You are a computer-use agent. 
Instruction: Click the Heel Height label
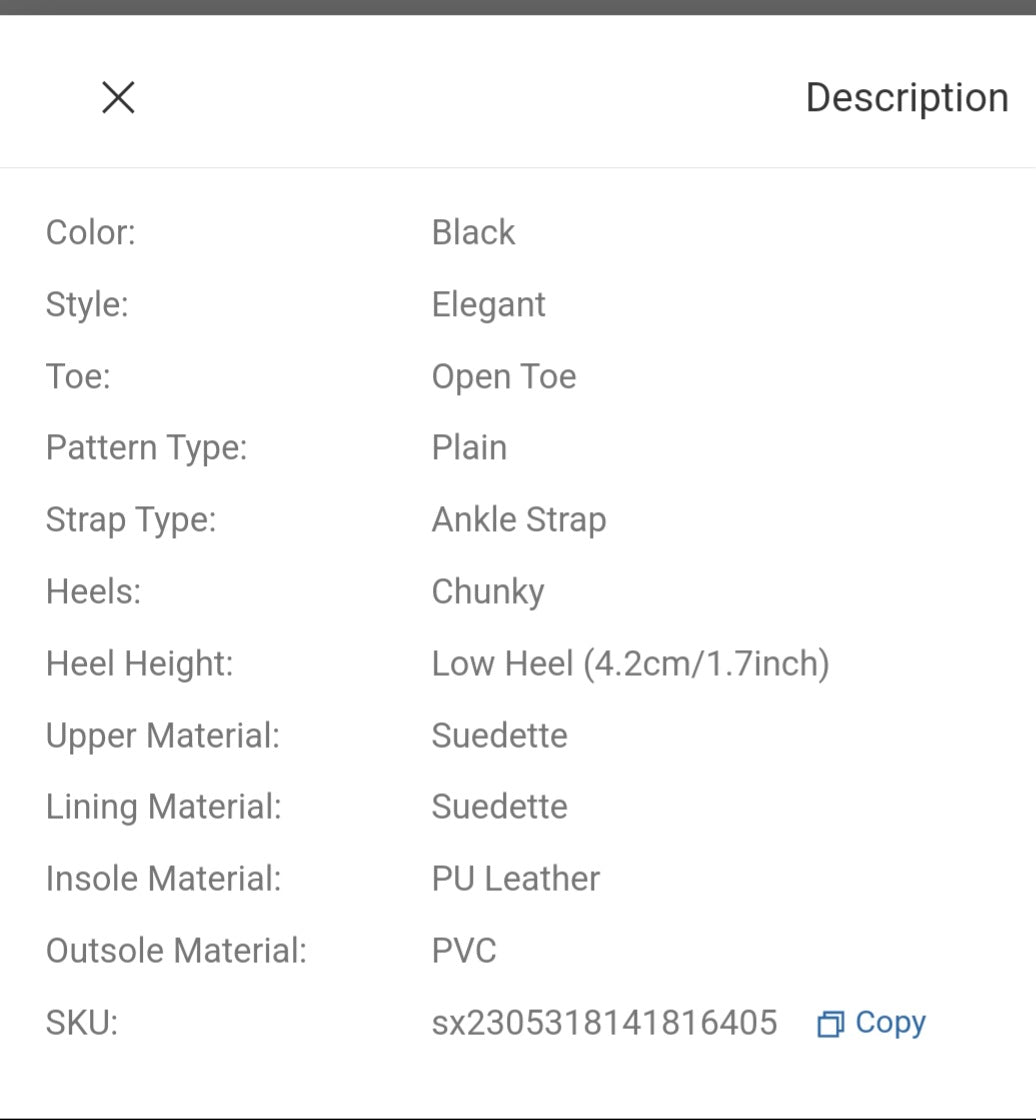(140, 664)
